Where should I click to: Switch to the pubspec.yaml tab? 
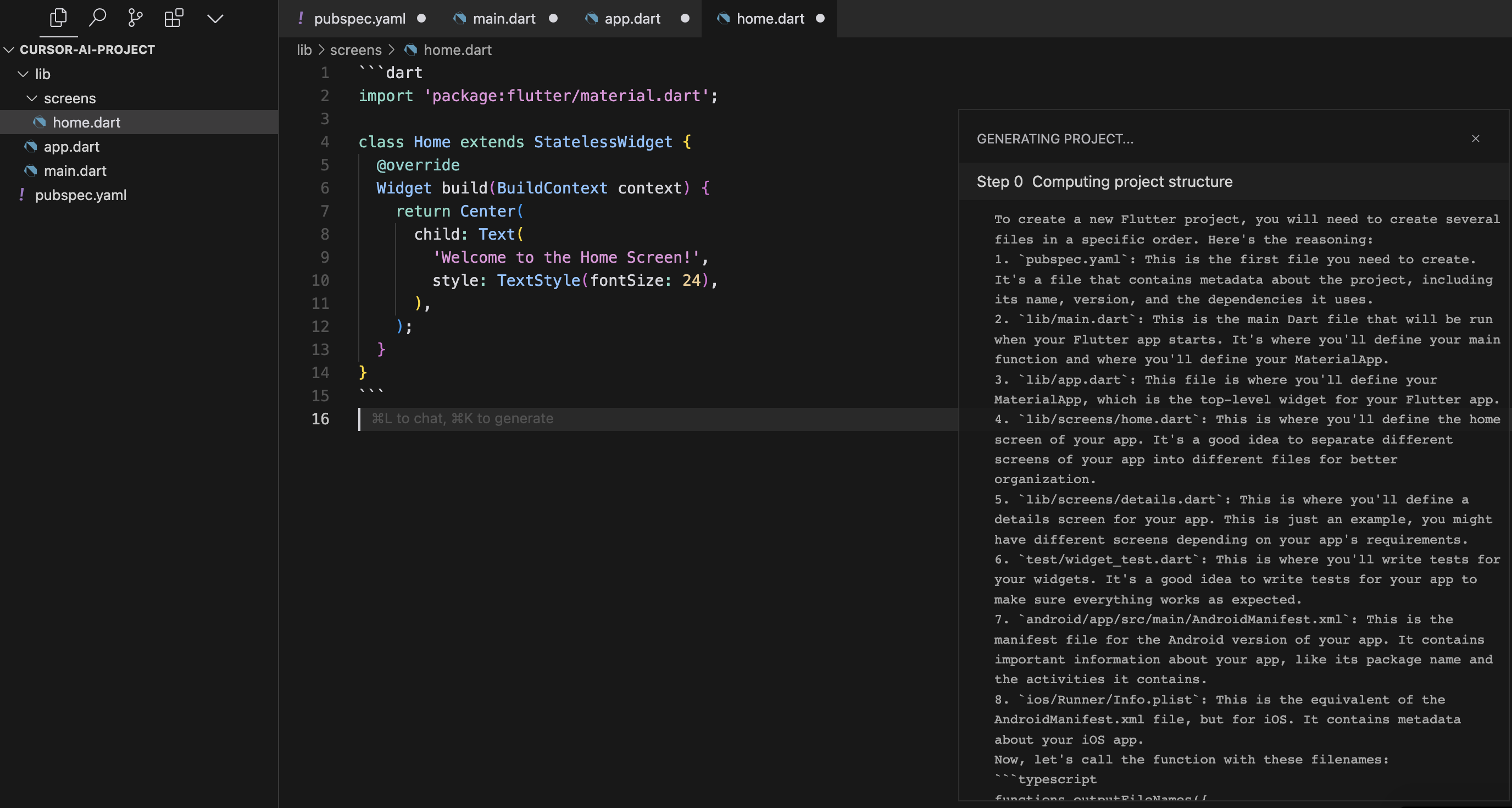pos(360,19)
